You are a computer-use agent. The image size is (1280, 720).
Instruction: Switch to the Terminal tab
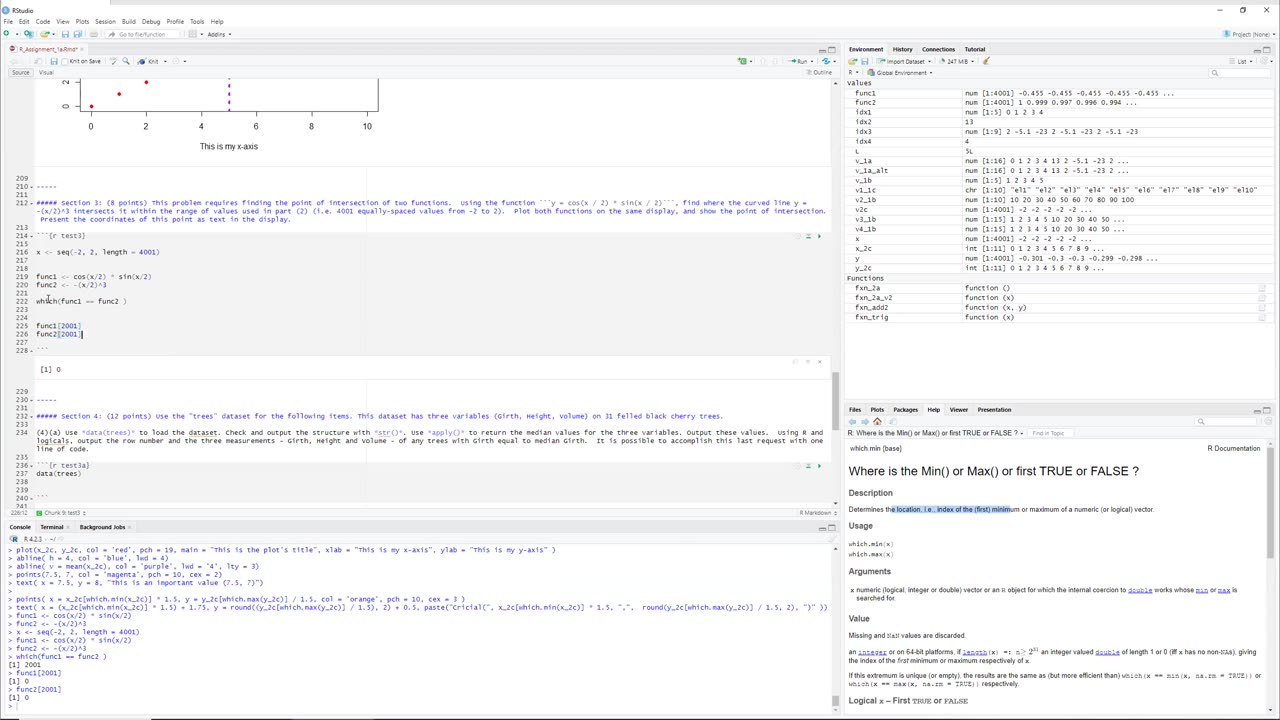[51, 527]
